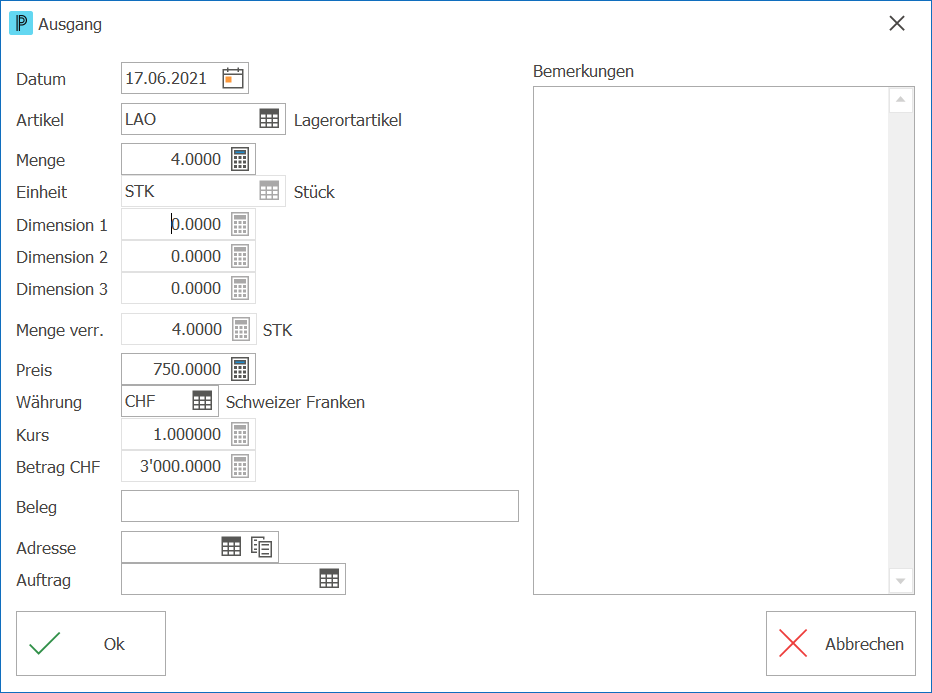Open the Einheit lookup table icon

coord(269,191)
